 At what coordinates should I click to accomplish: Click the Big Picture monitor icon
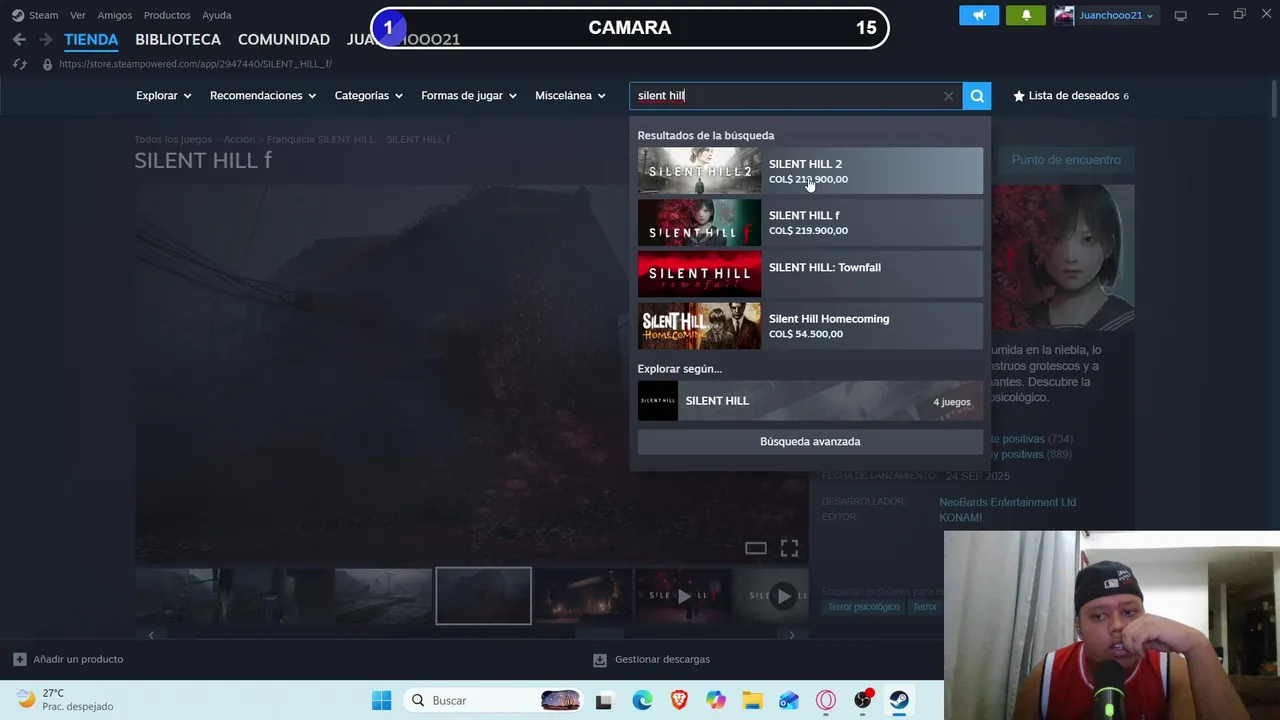click(x=1181, y=15)
